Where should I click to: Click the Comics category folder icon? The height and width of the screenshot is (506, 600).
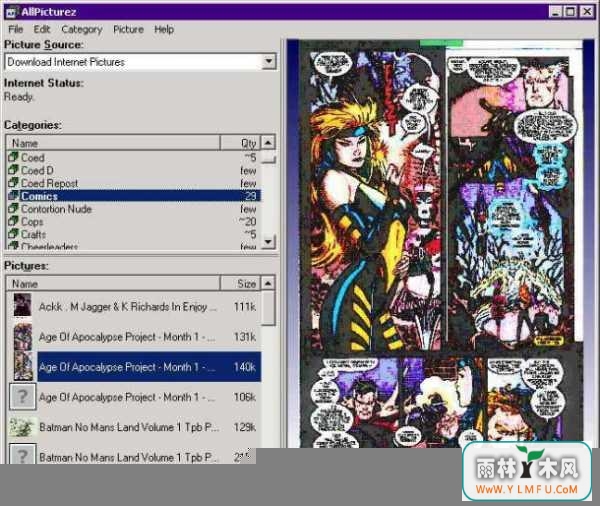pos(13,196)
